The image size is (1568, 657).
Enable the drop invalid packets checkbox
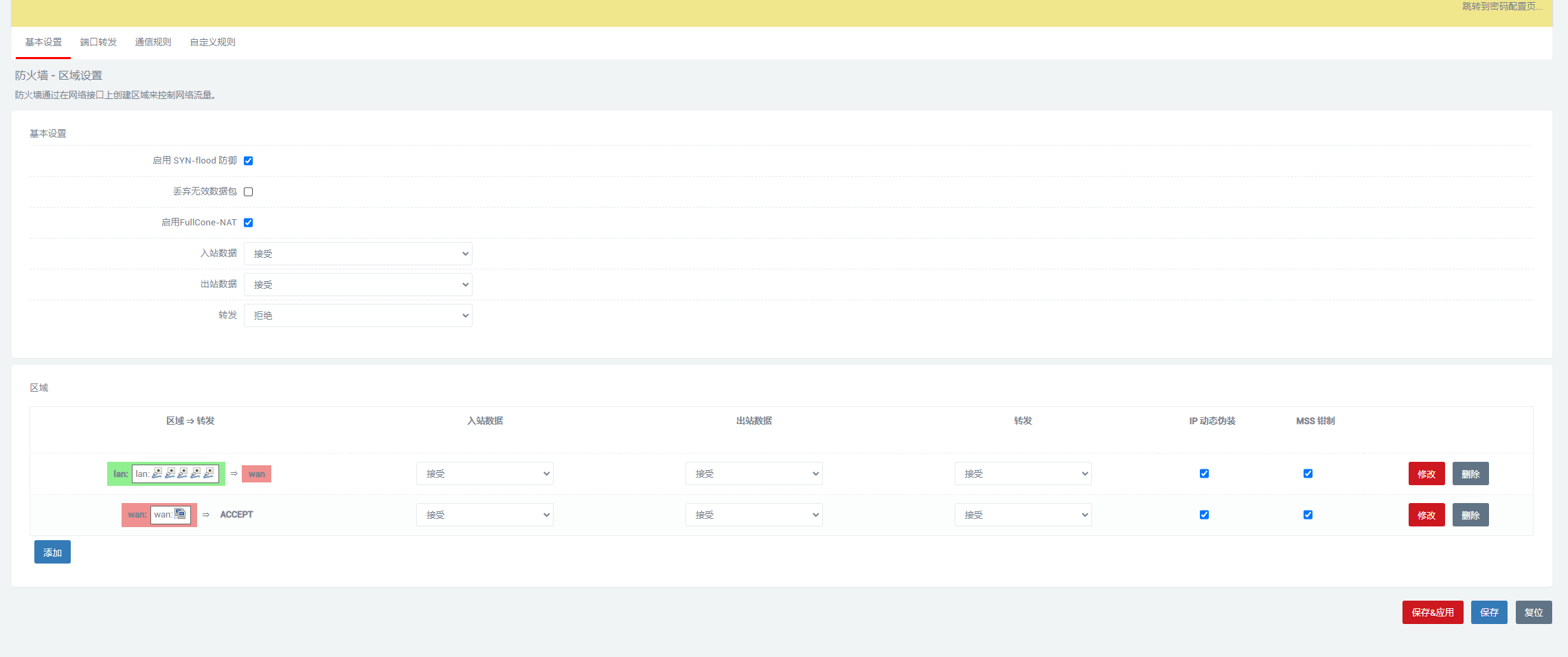click(x=249, y=192)
